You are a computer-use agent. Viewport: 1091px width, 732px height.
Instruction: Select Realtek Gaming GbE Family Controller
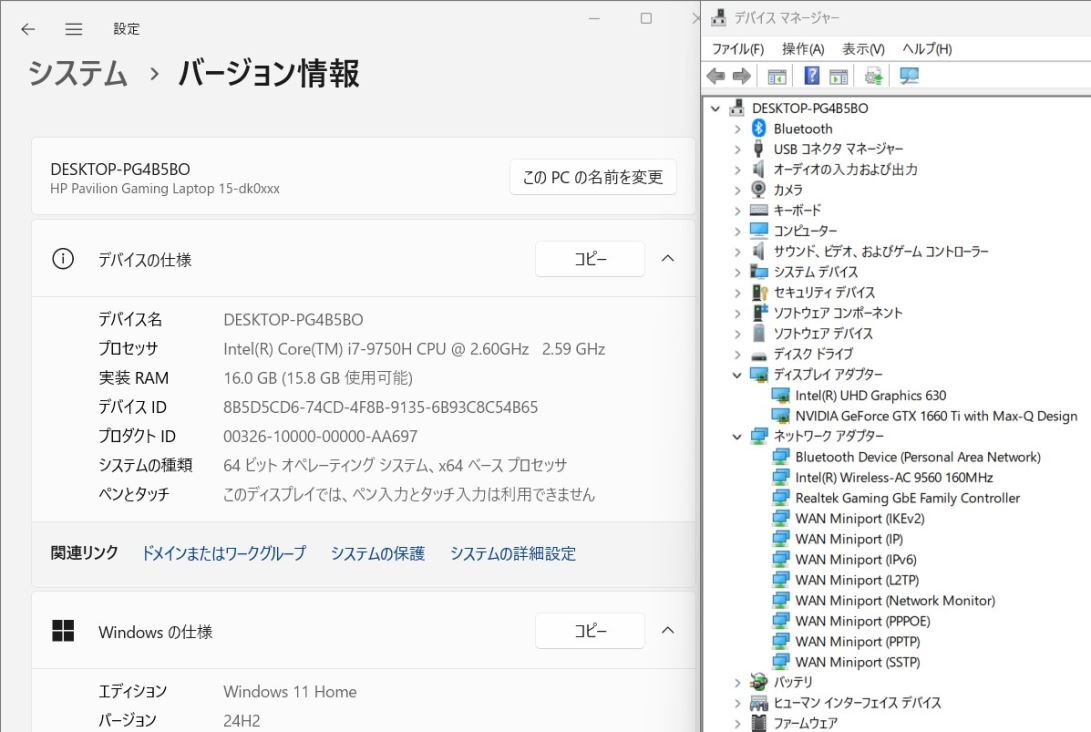(x=907, y=498)
